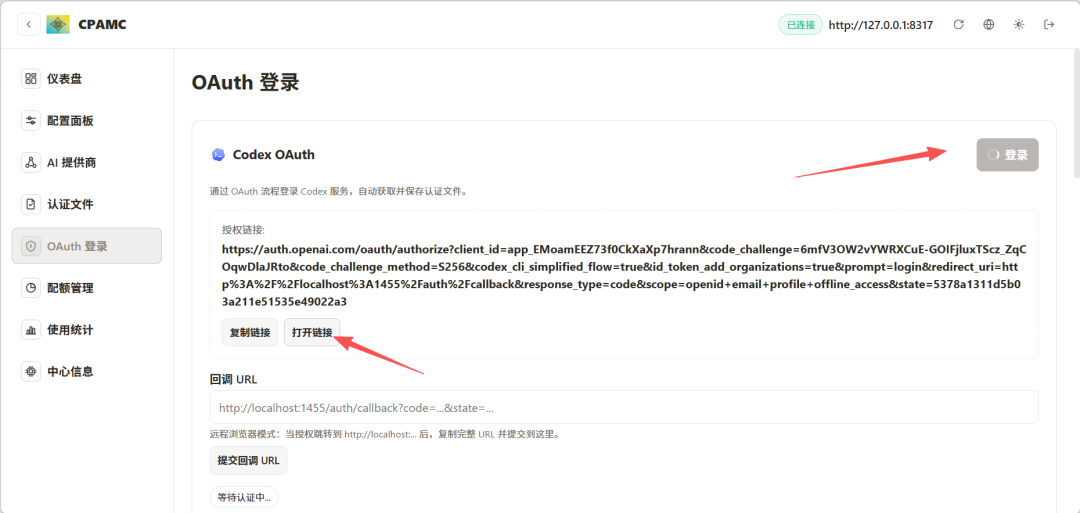Click the 通过 OAuth 流程登录 Codex description
The image size is (1080, 513).
[340, 191]
